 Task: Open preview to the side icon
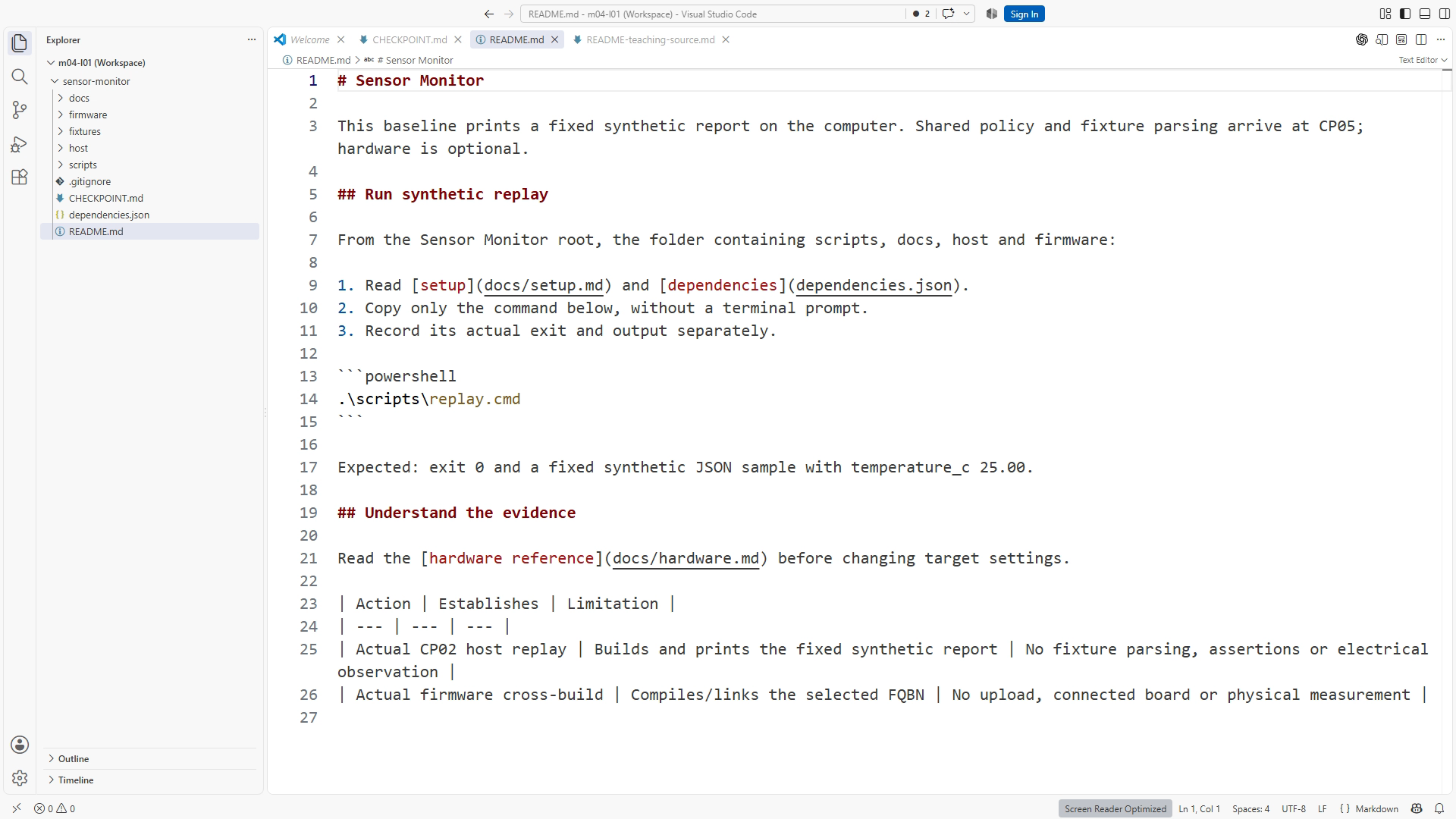pos(1382,39)
